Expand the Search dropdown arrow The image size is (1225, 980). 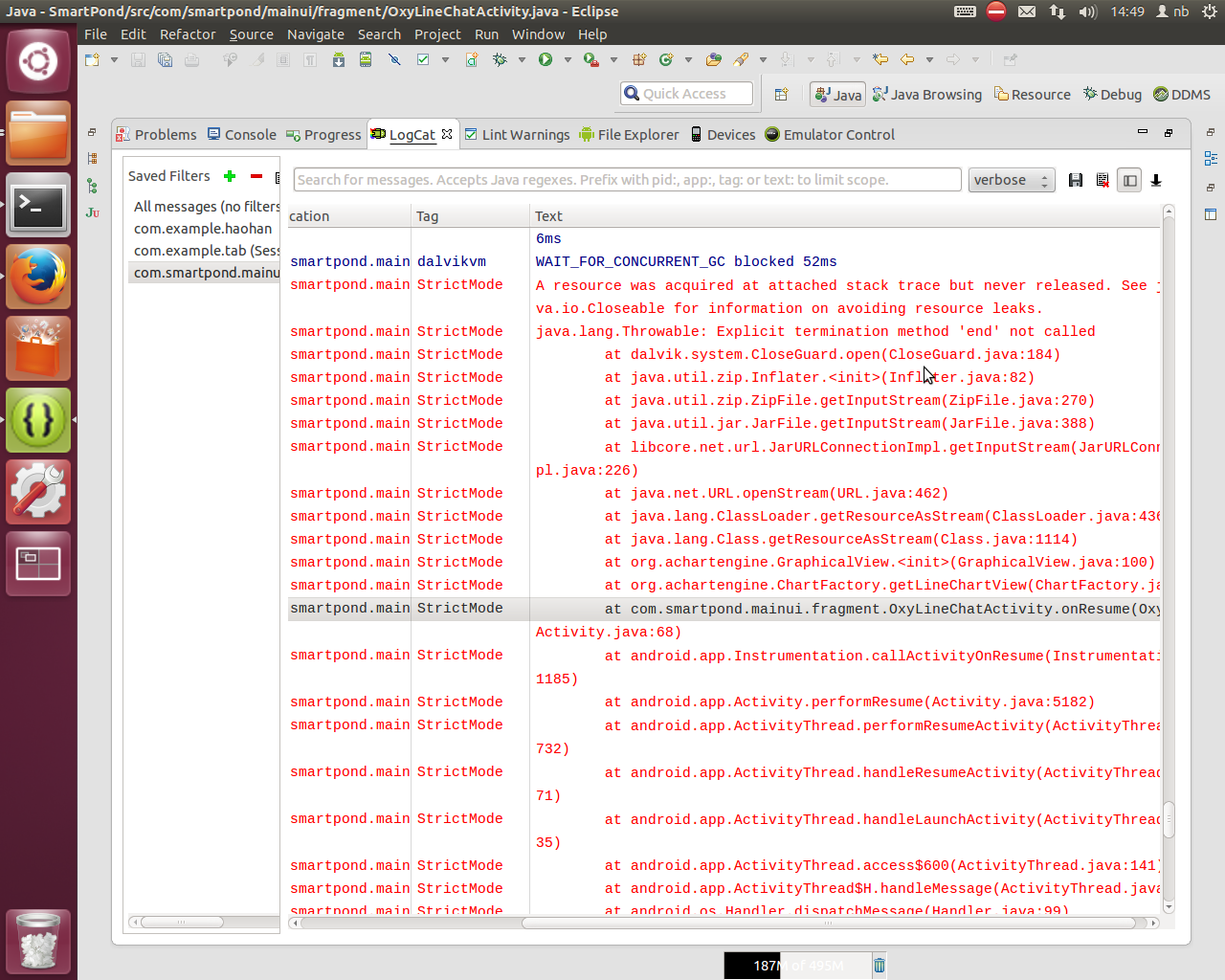tap(763, 59)
